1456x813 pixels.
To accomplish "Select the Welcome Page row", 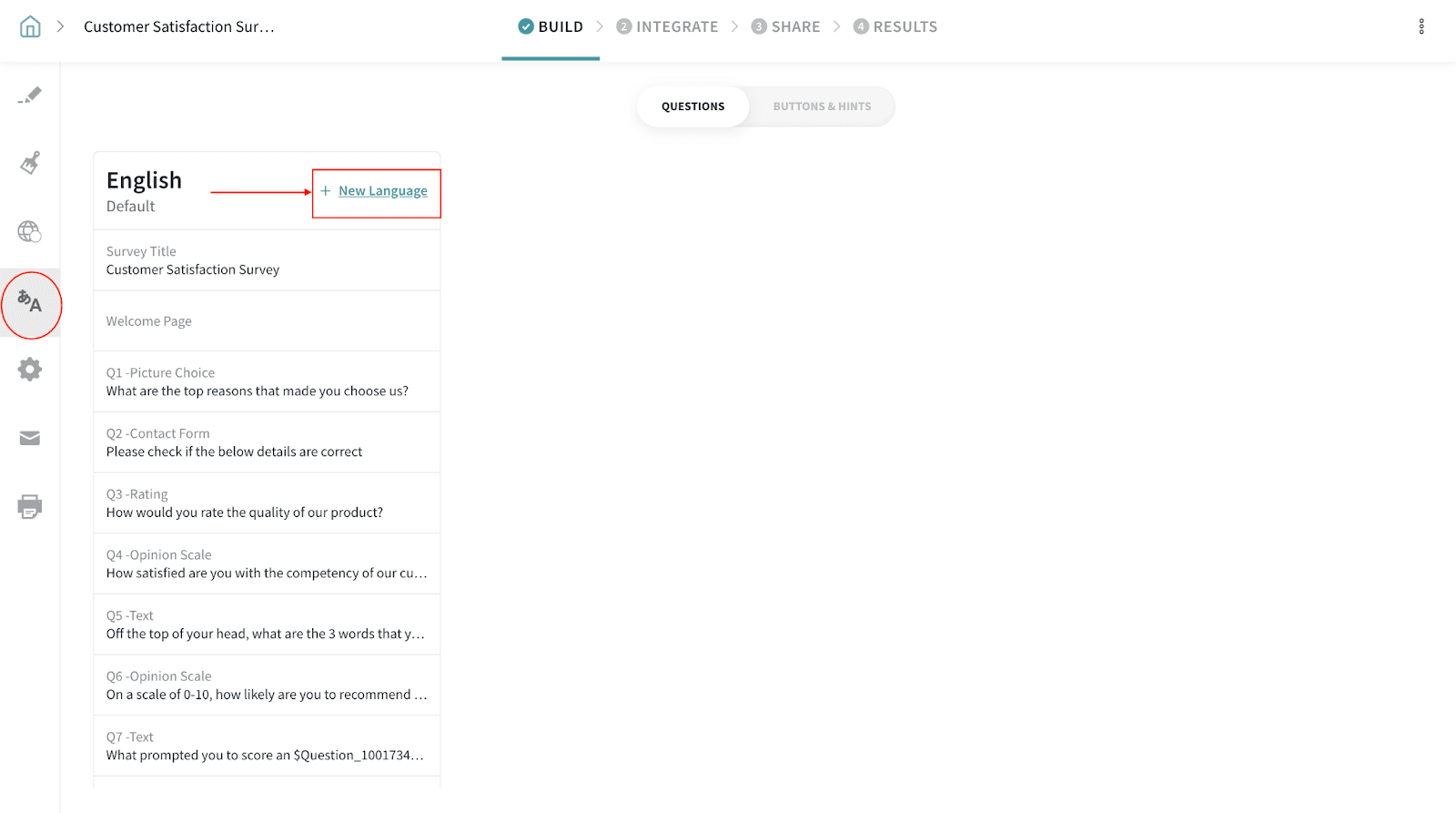I will (267, 321).
